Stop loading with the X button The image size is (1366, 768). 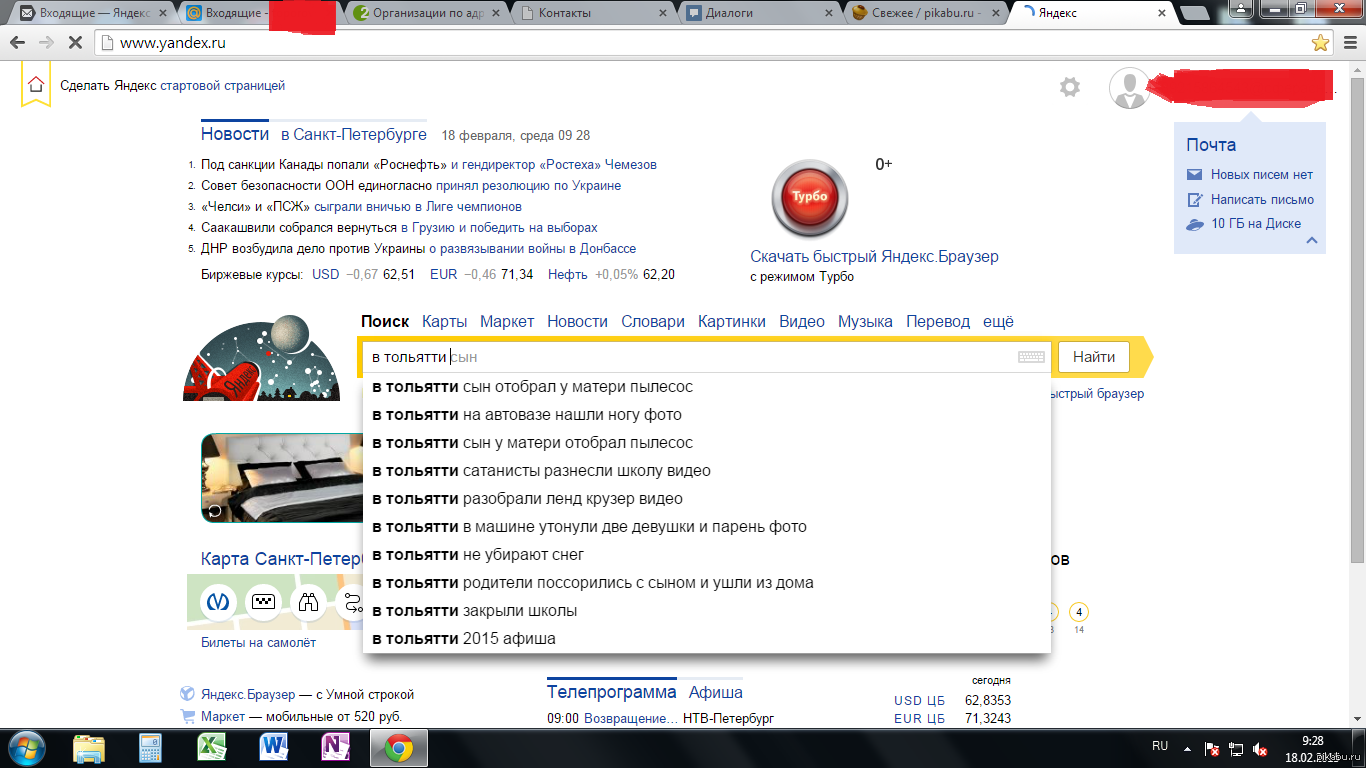coord(77,43)
